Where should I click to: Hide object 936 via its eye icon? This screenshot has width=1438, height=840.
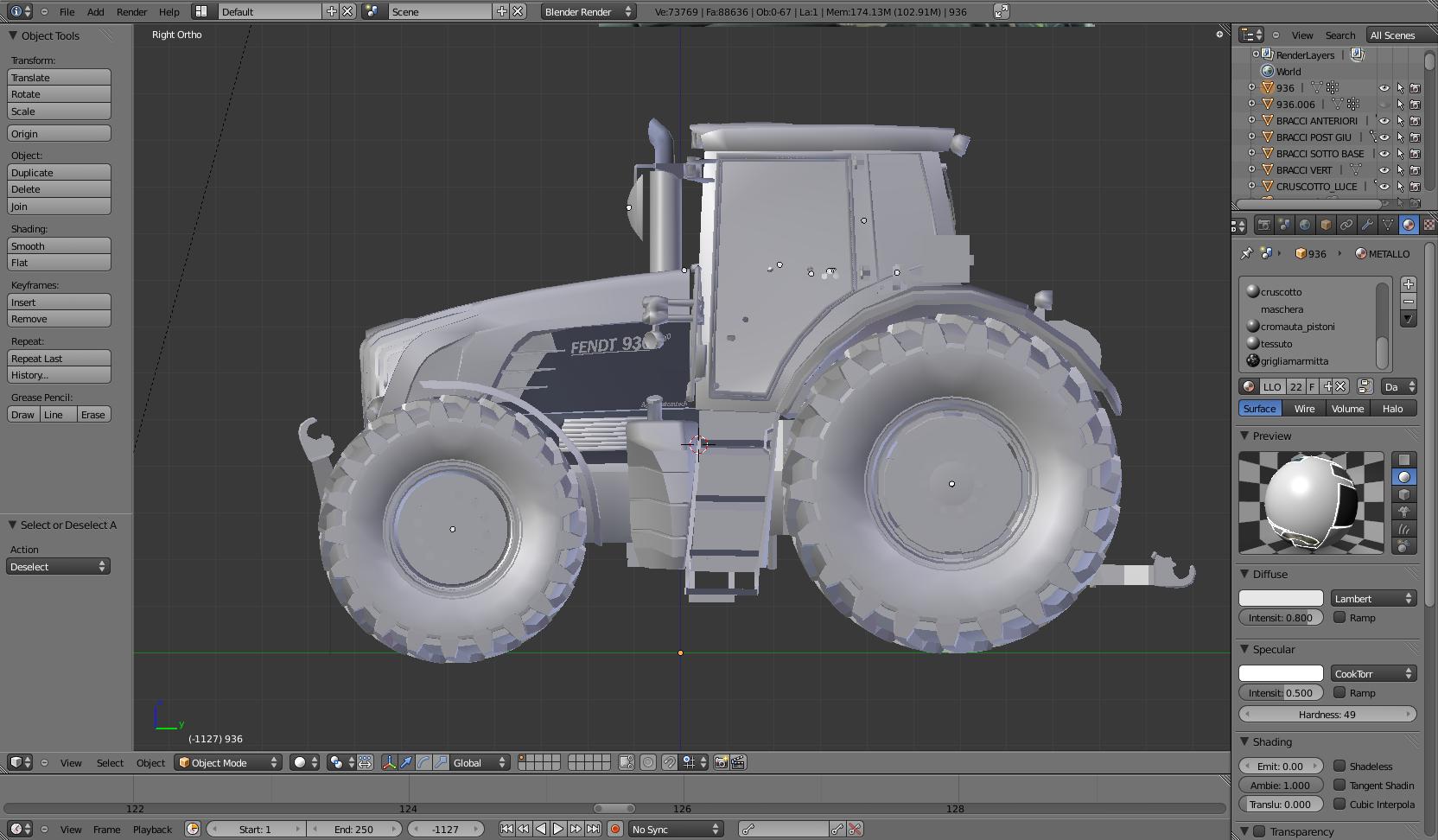tap(1384, 88)
